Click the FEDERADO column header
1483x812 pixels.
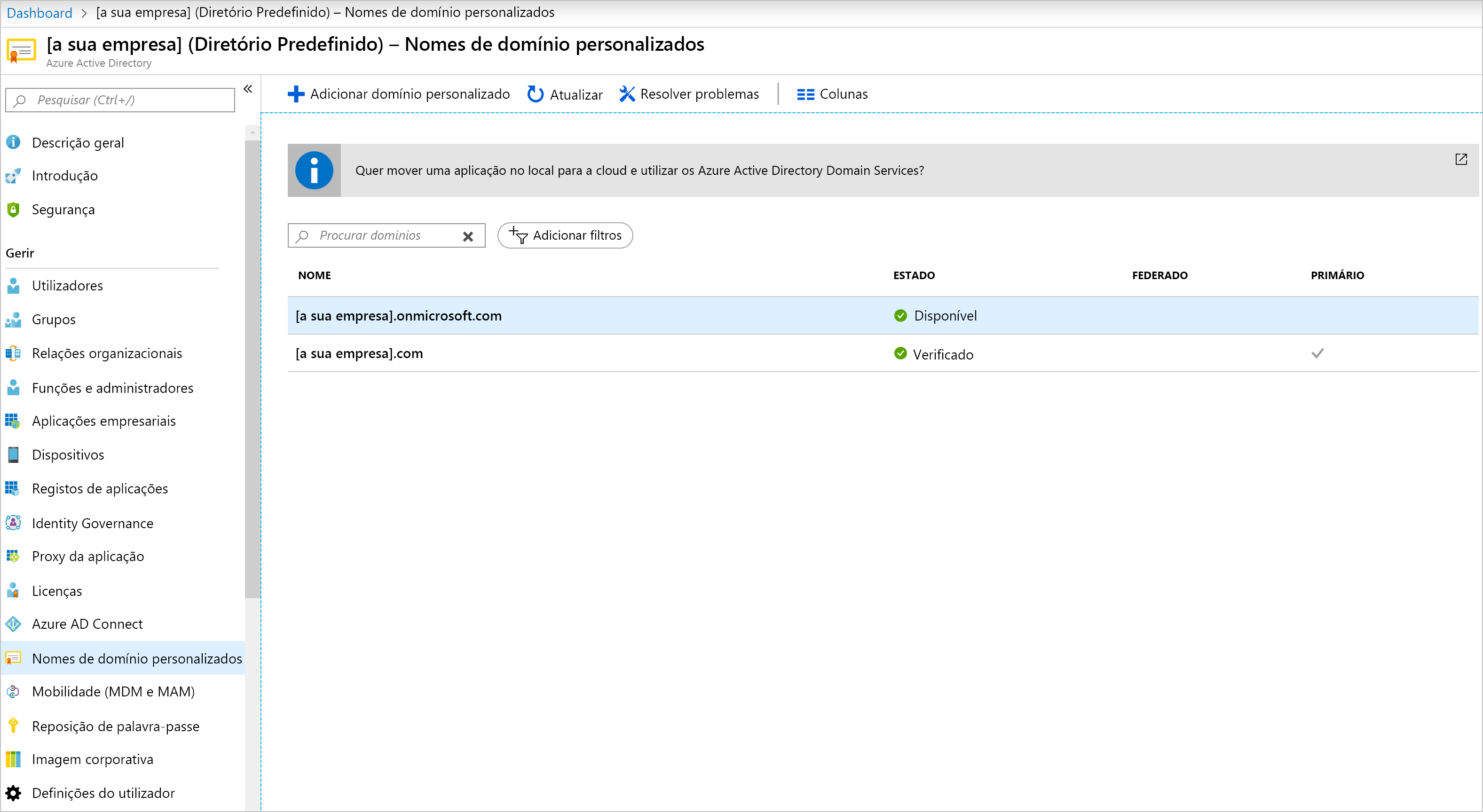pos(1160,275)
